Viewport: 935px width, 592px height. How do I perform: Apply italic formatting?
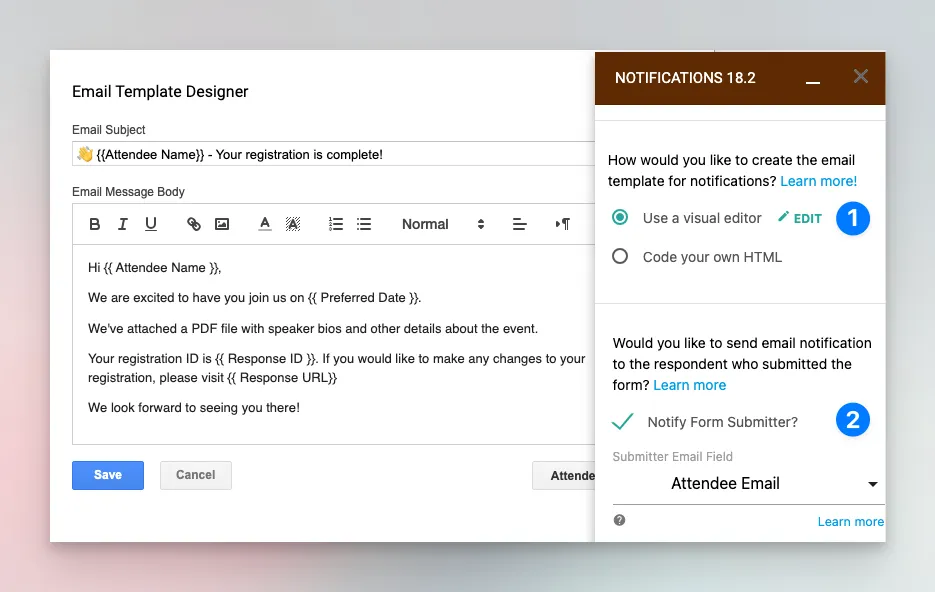coord(122,223)
